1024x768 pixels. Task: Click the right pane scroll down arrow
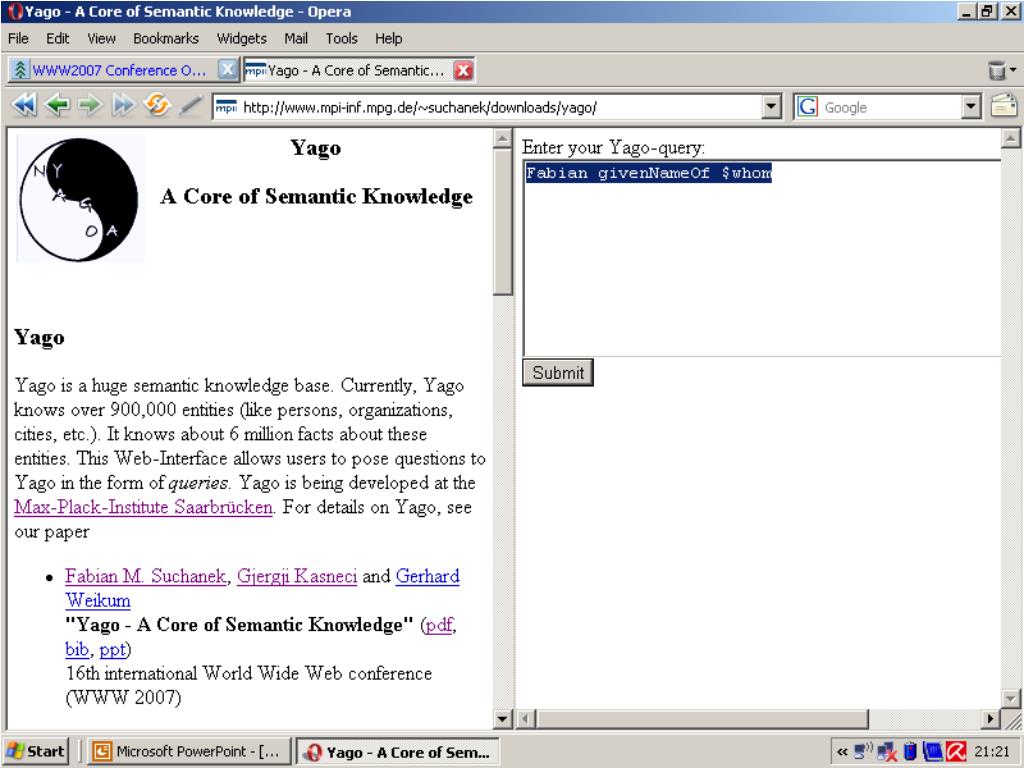1010,699
